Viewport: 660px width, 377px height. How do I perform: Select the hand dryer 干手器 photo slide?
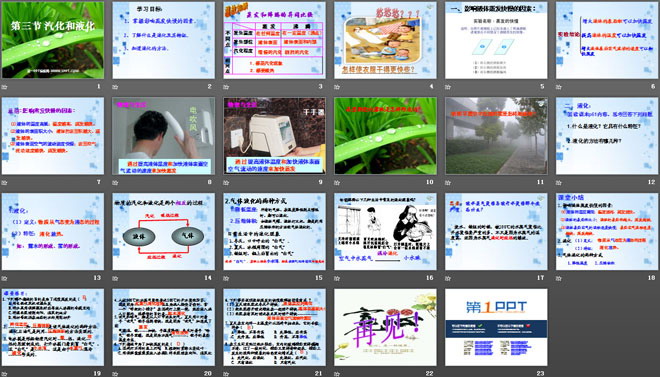(274, 136)
